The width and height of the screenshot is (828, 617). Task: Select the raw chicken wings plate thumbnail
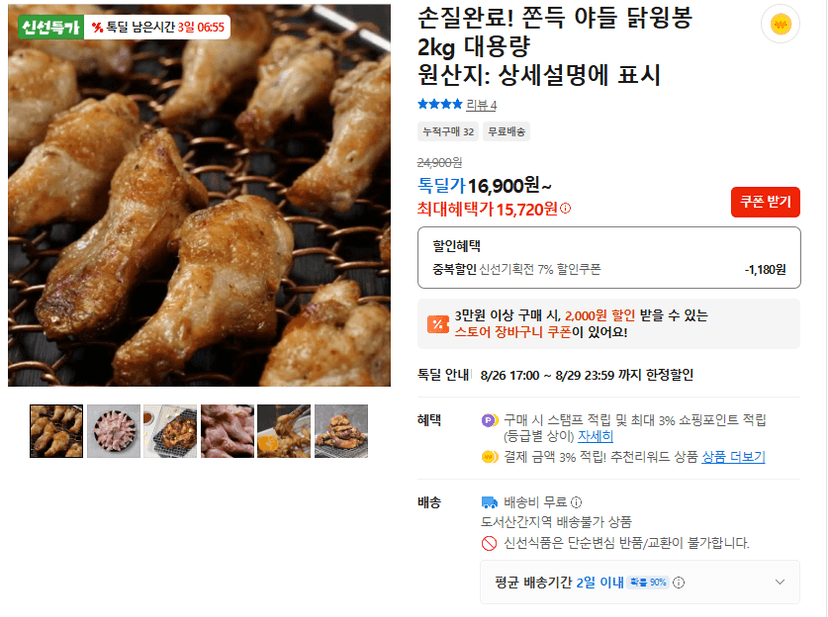[x=114, y=431]
